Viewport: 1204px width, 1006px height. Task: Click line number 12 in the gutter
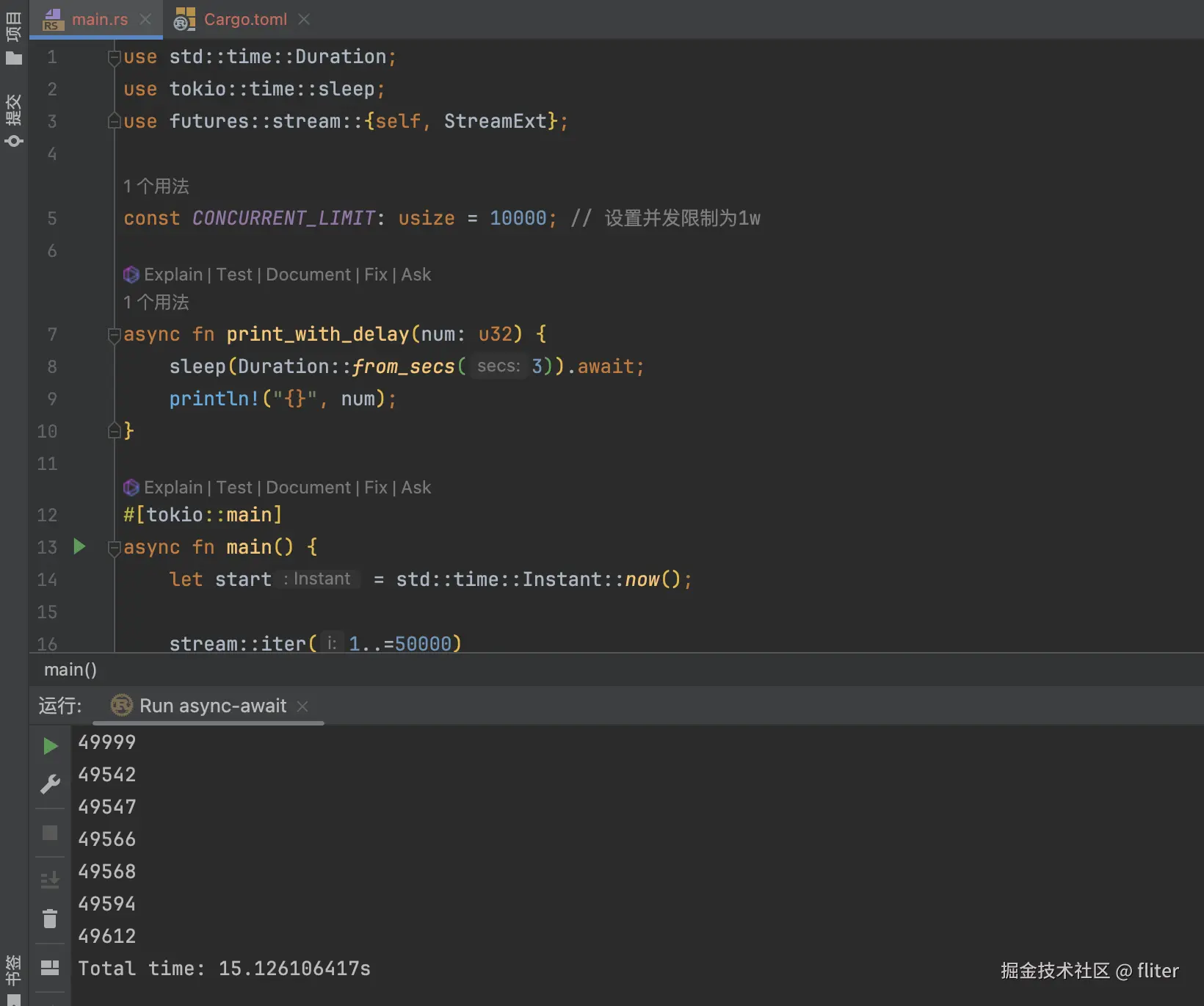click(x=47, y=515)
